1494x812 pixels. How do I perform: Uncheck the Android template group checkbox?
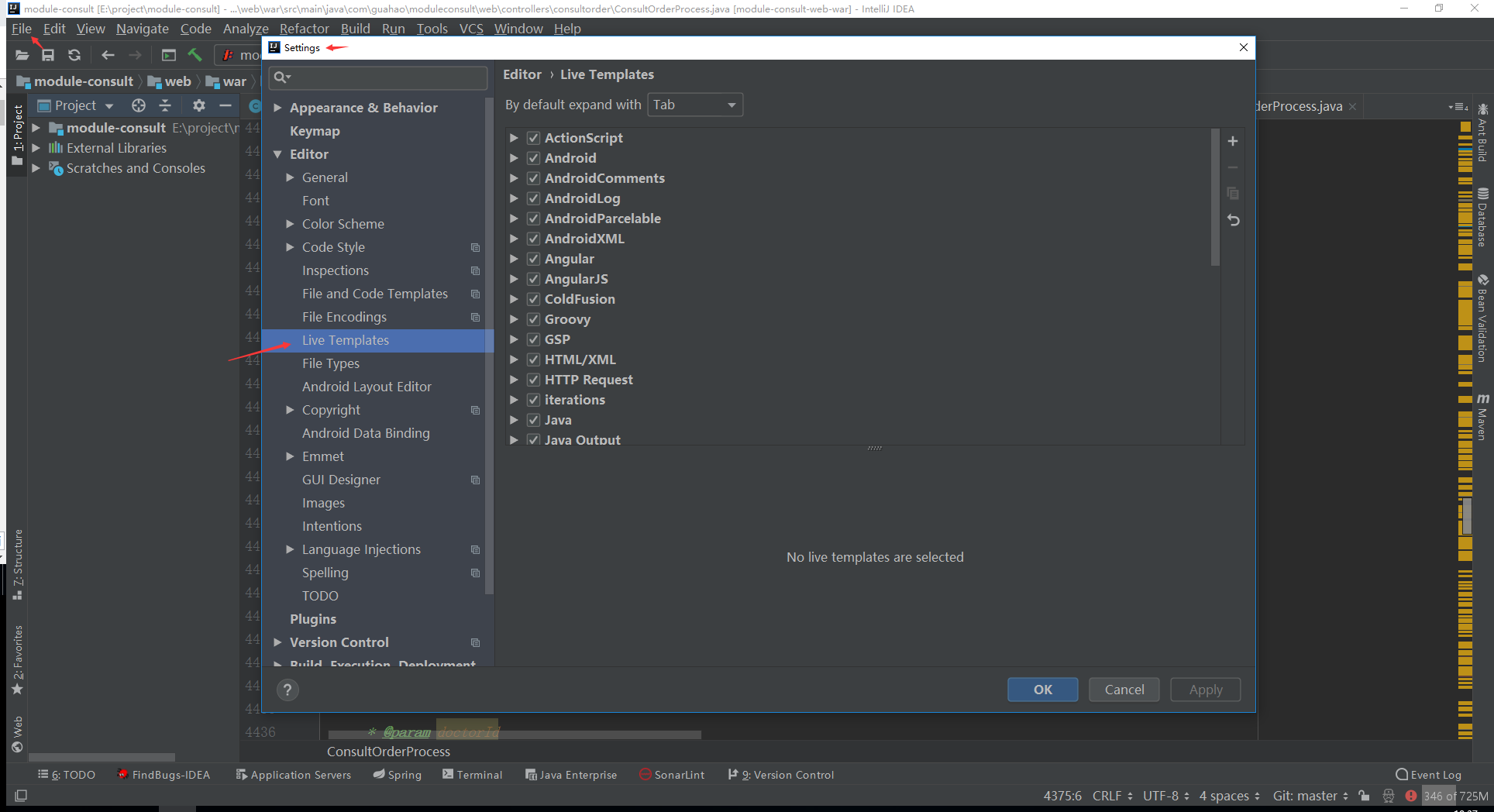[533, 158]
